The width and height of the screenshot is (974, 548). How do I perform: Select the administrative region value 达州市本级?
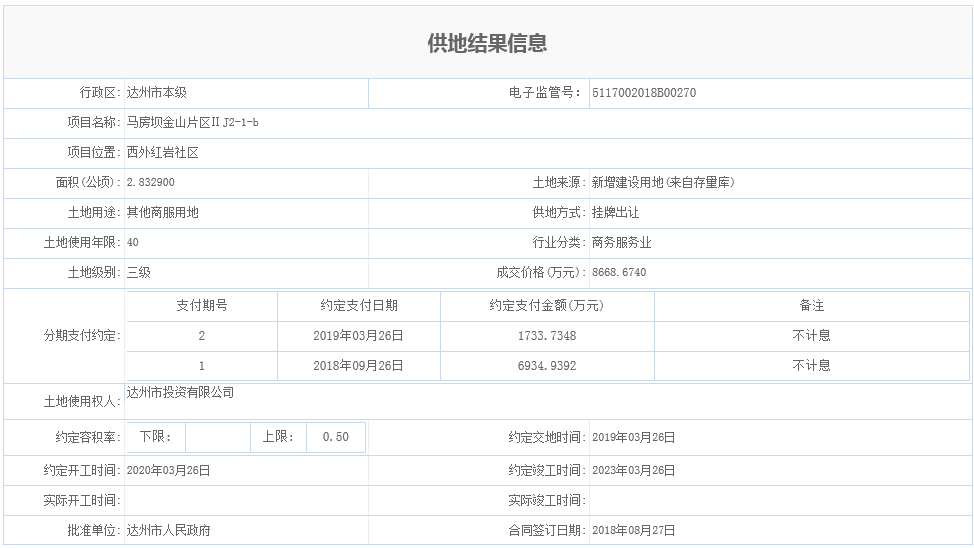click(x=157, y=93)
